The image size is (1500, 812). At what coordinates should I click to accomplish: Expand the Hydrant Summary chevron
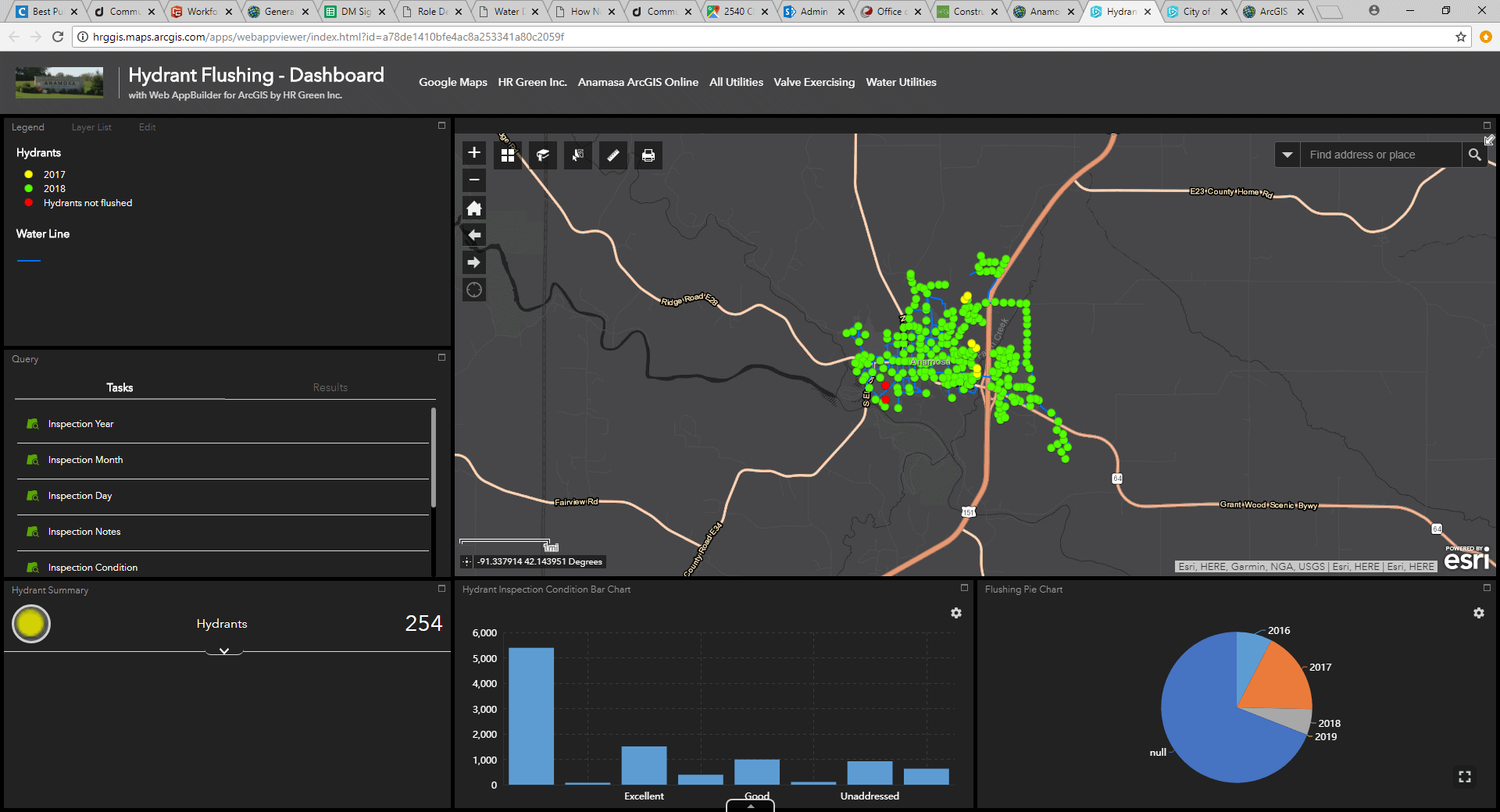coord(224,651)
